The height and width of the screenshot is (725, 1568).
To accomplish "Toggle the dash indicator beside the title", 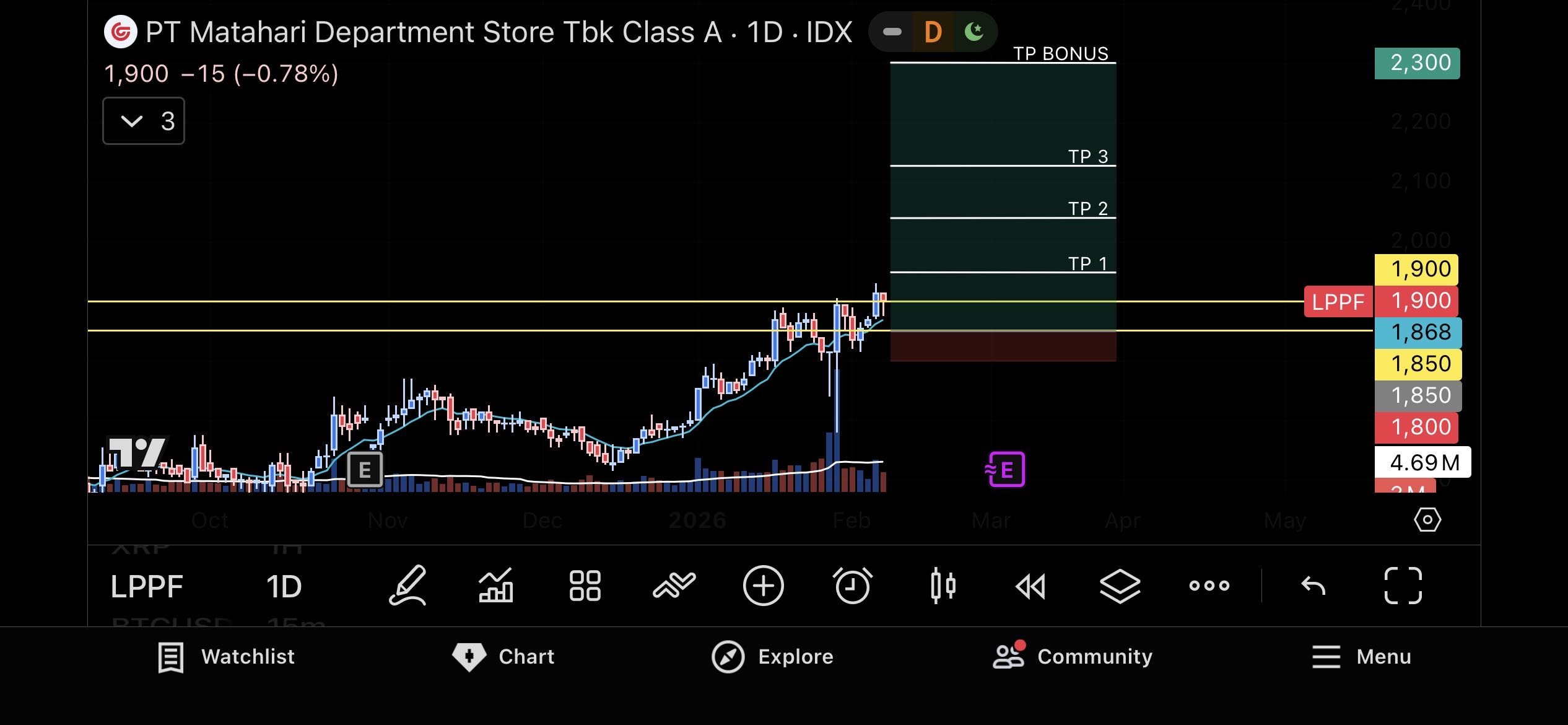I will point(892,32).
